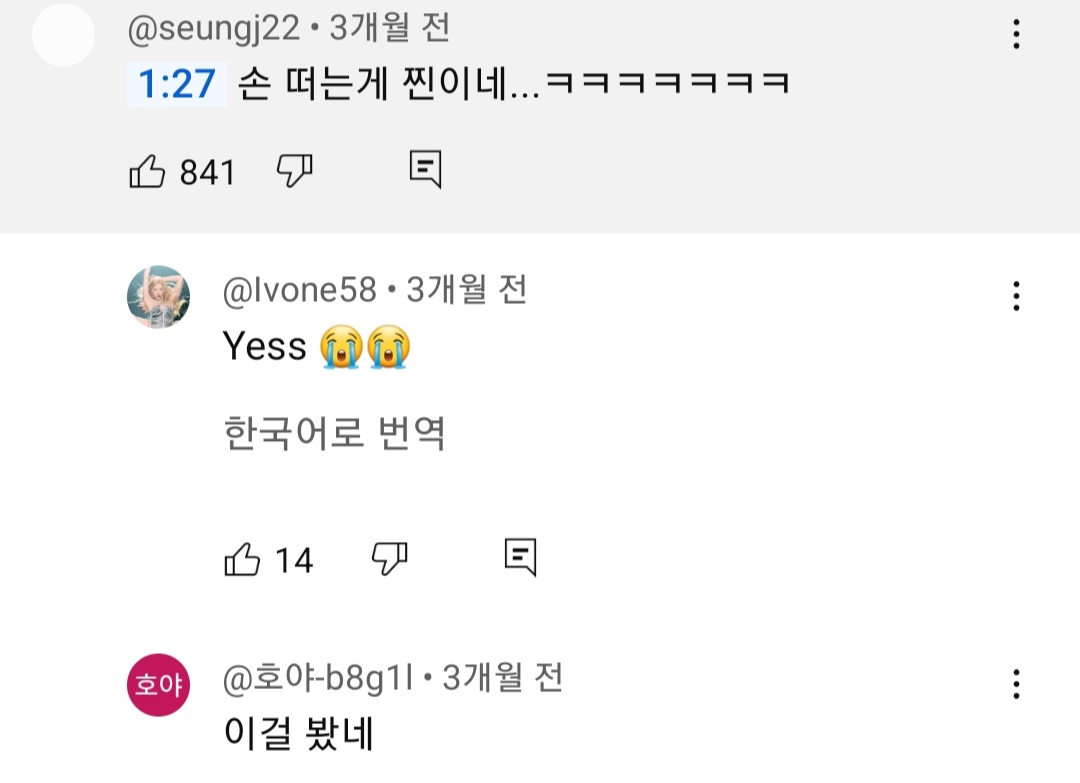Viewport: 1080px width, 783px height.
Task: Like the @seungj22 comment
Action: 148,172
